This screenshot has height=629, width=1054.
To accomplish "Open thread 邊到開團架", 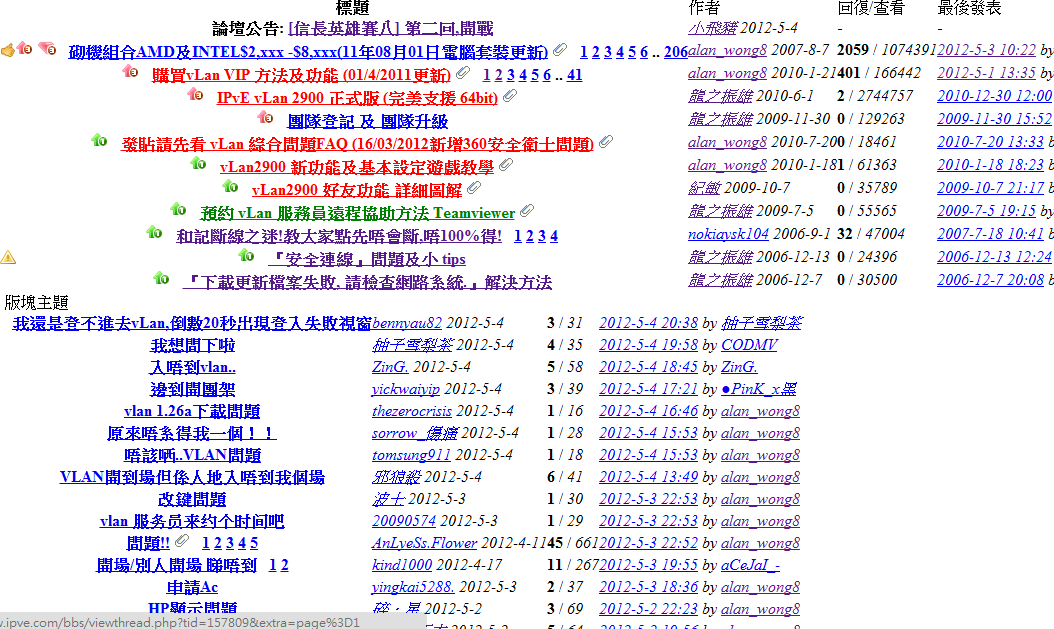I will tap(192, 389).
